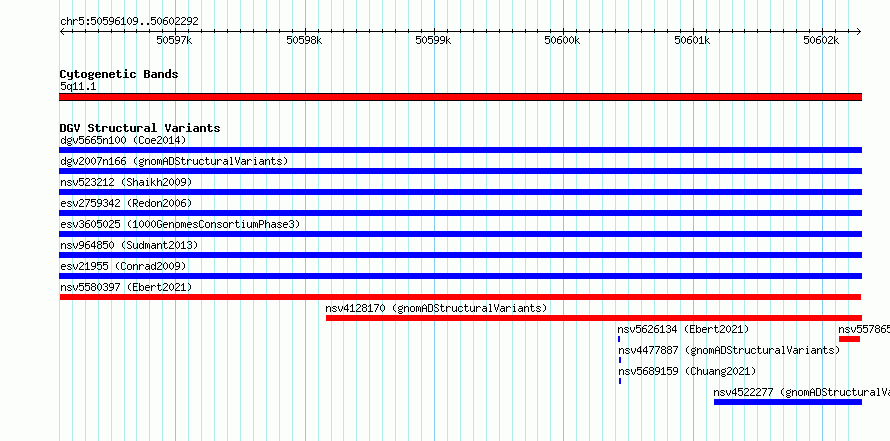The image size is (890, 441).
Task: Click the 50598k ruler tick label
Action: 304,40
